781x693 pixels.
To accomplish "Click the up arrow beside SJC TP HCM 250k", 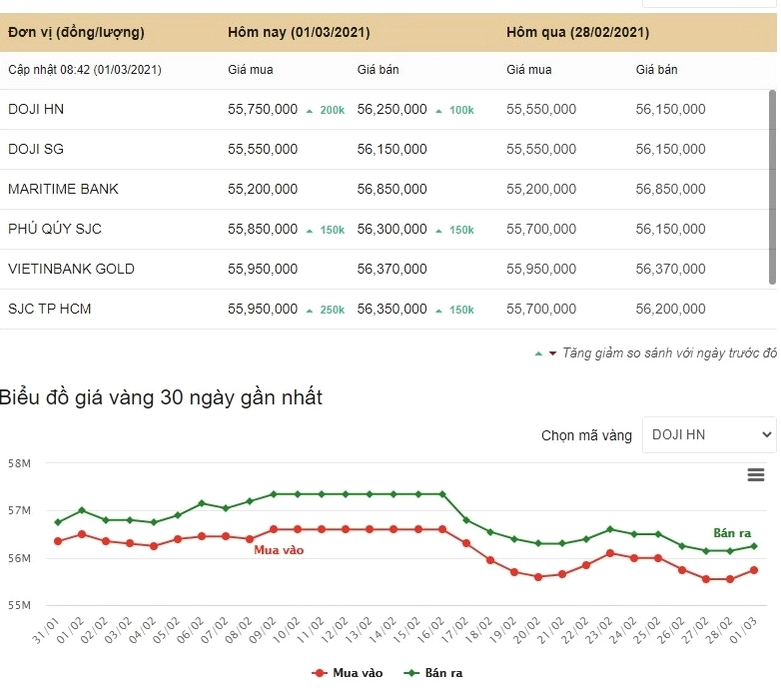I will 309,311.
